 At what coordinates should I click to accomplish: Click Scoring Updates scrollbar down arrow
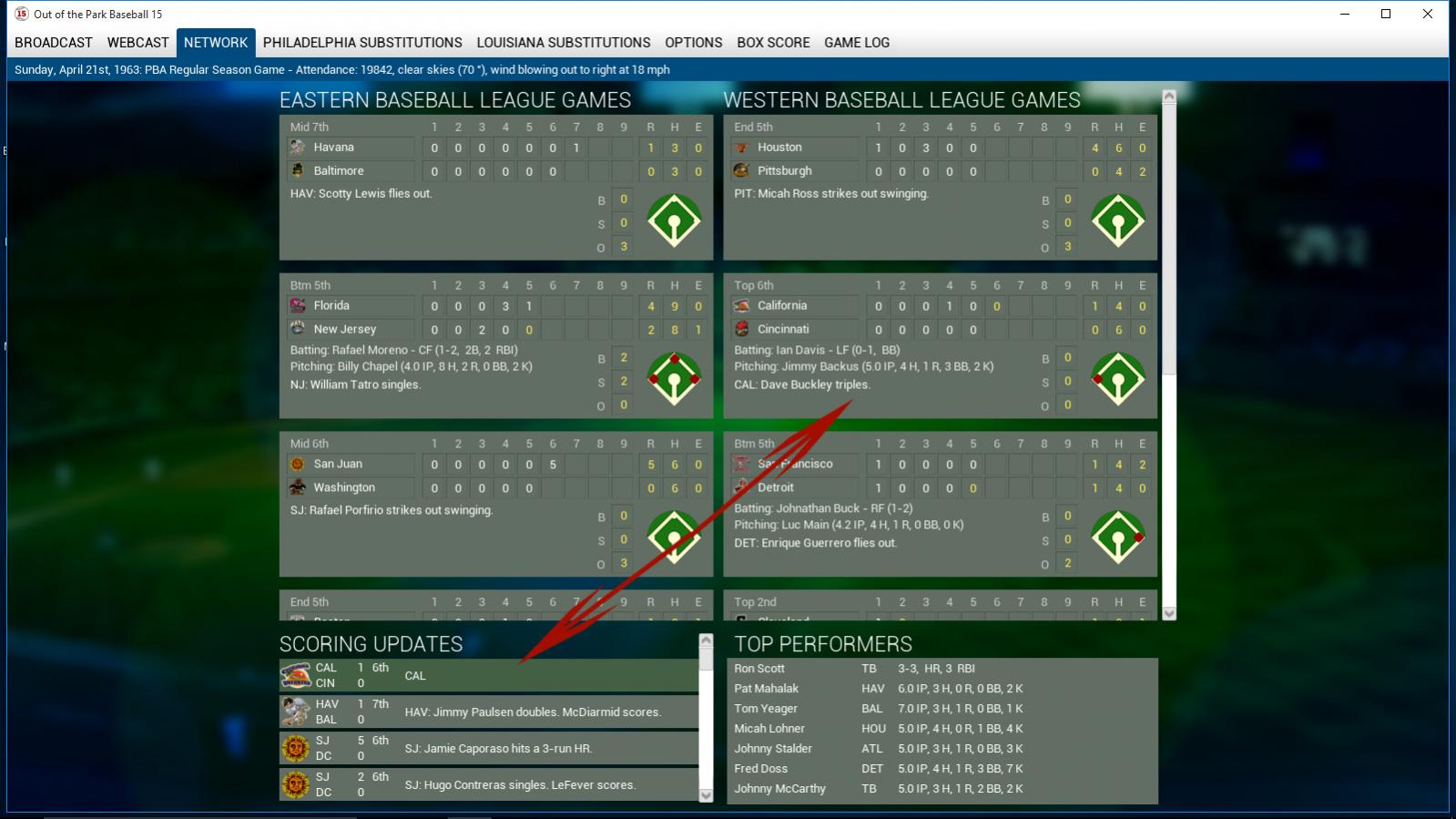point(706,795)
